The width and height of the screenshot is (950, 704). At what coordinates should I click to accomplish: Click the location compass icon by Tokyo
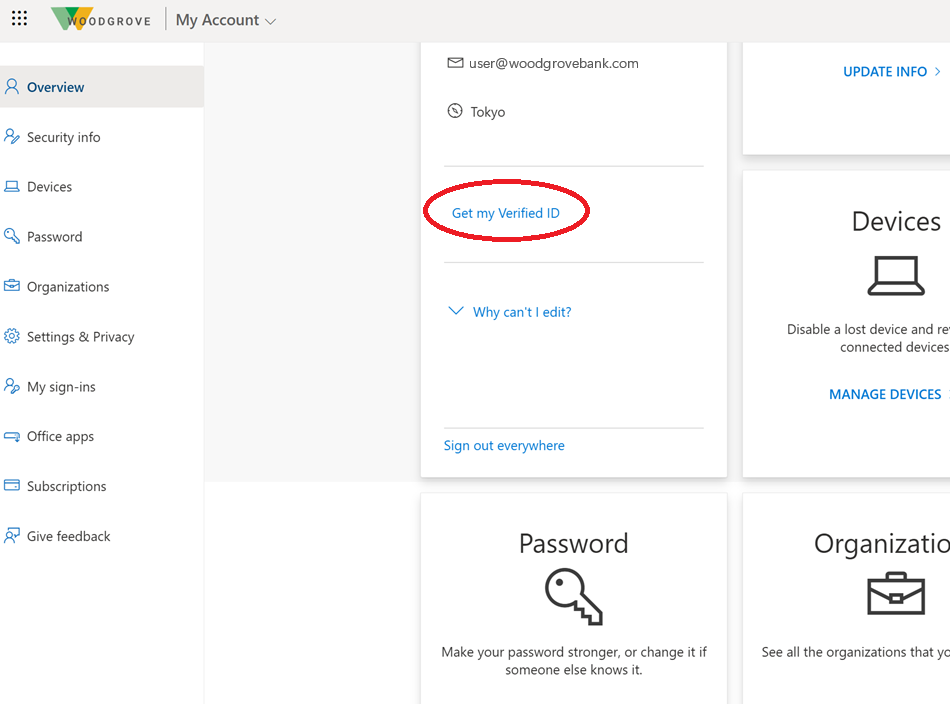click(x=454, y=111)
